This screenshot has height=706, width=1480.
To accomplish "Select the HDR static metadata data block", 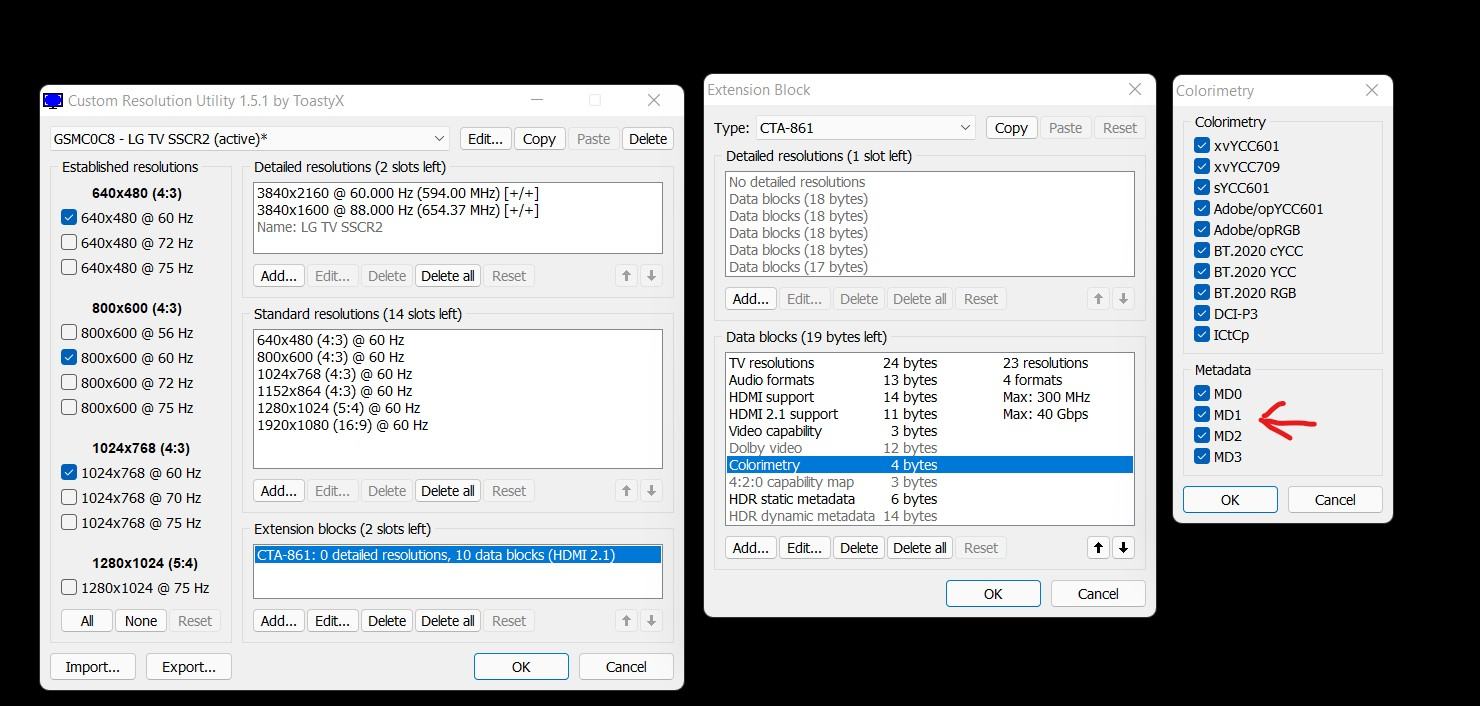I will (930, 499).
